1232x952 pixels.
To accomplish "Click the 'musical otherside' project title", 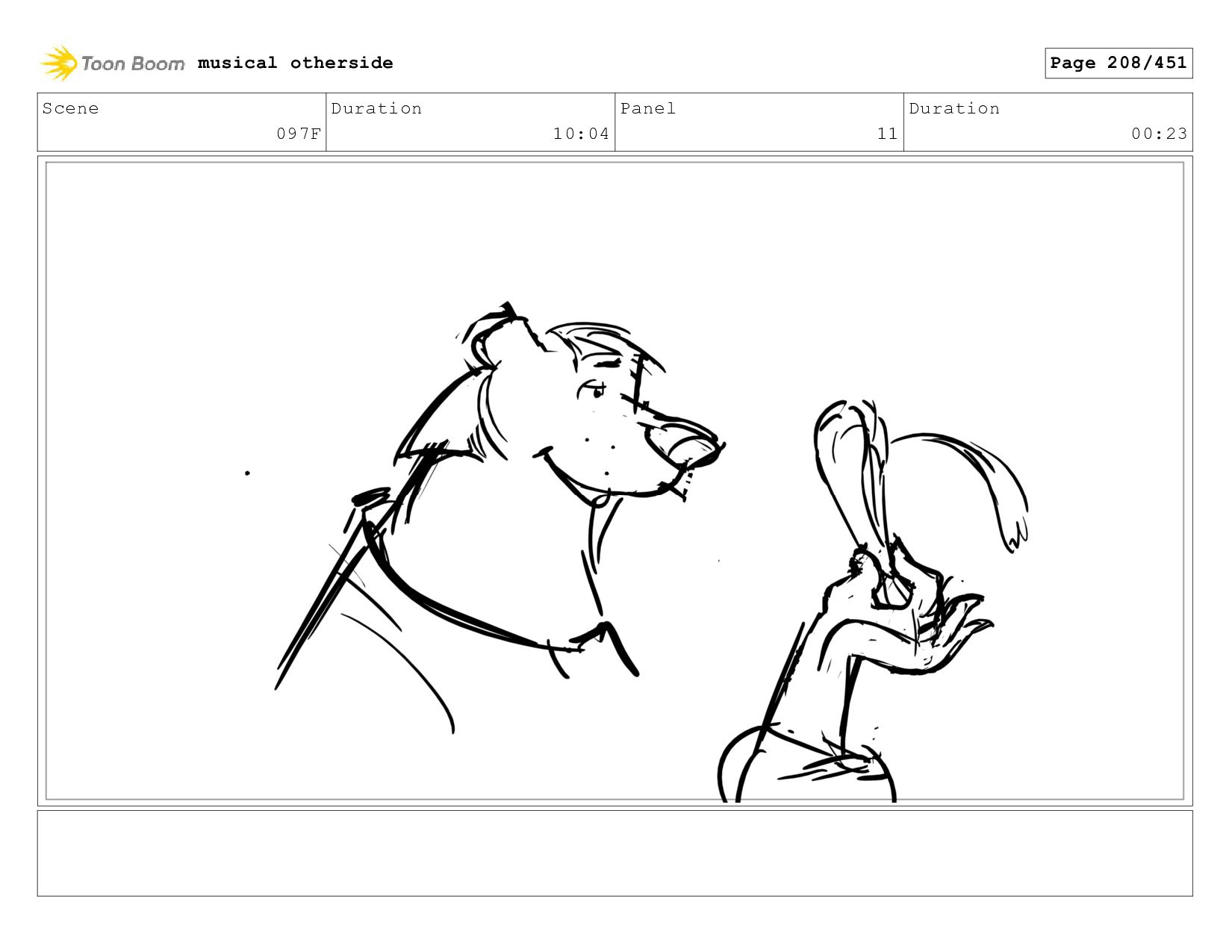I will point(295,63).
